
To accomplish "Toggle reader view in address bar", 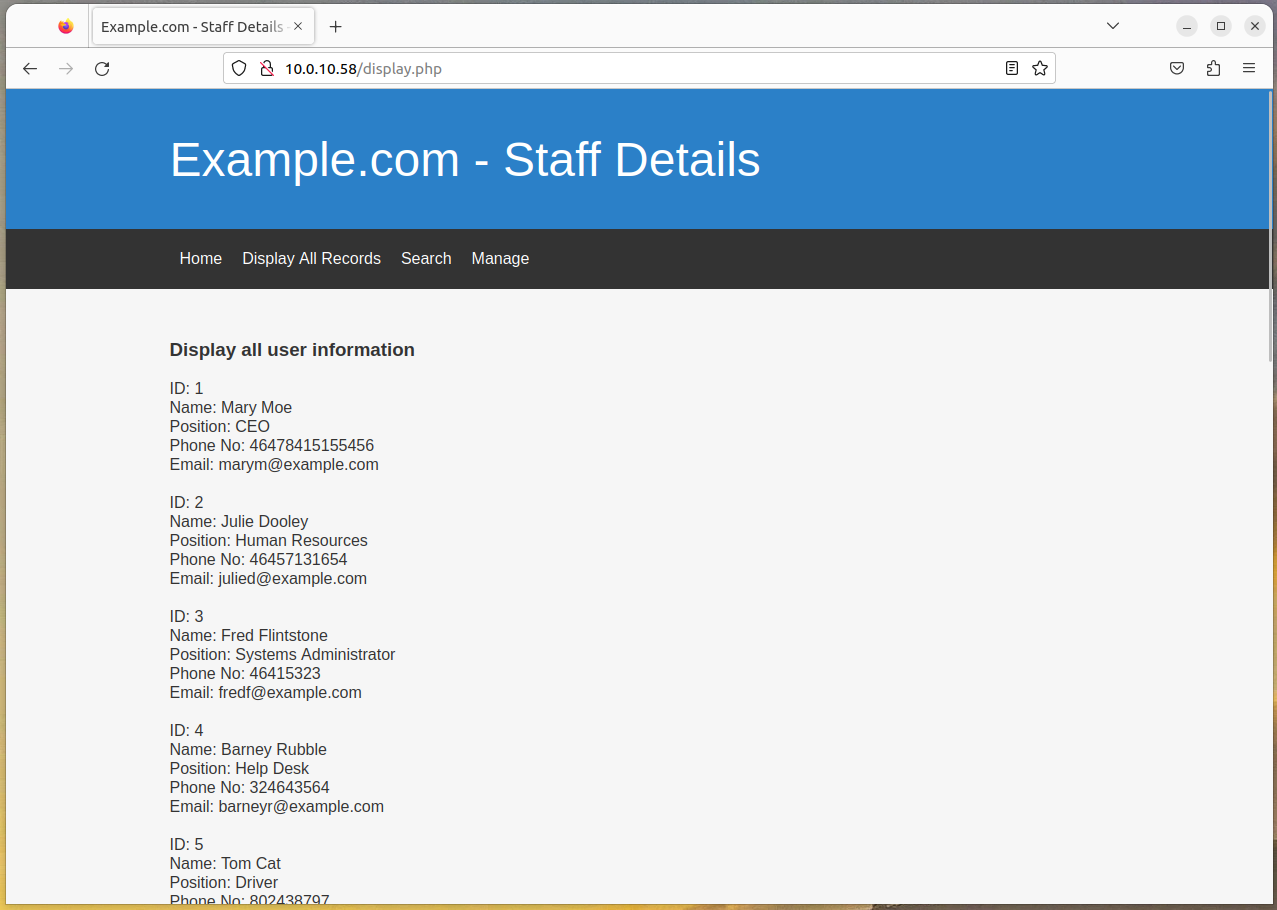I will click(1012, 69).
